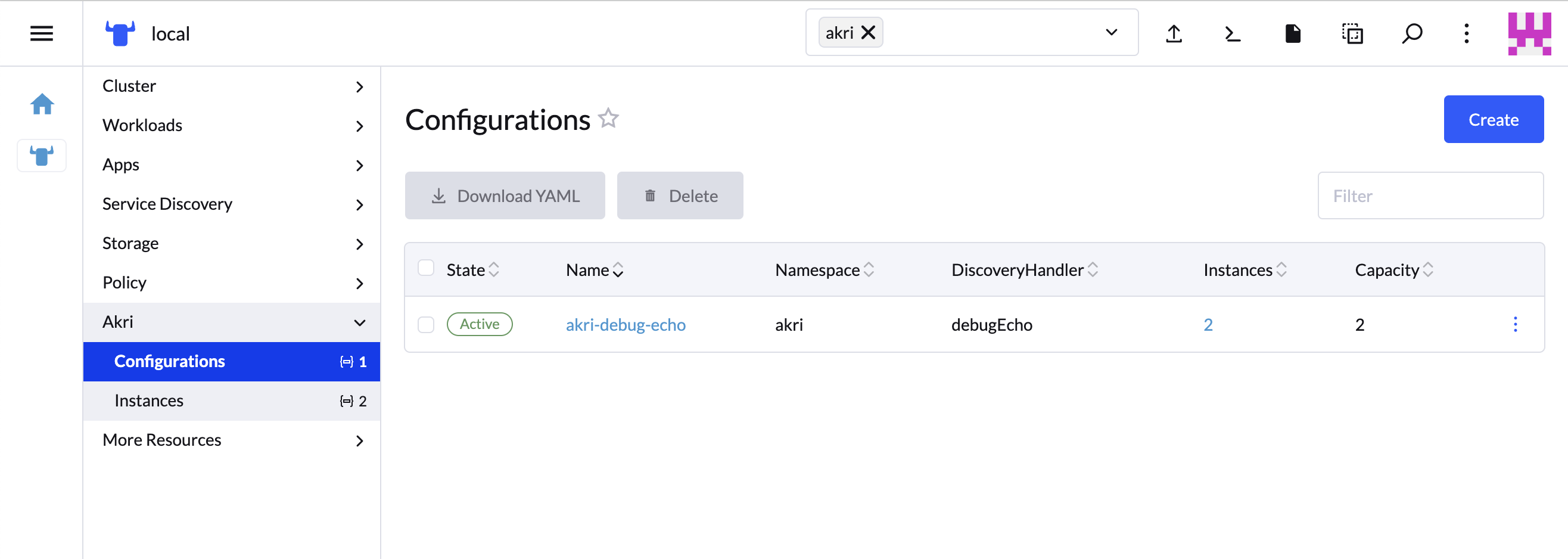Favorite Configurations with the star icon
The height and width of the screenshot is (559, 1568).
(608, 118)
